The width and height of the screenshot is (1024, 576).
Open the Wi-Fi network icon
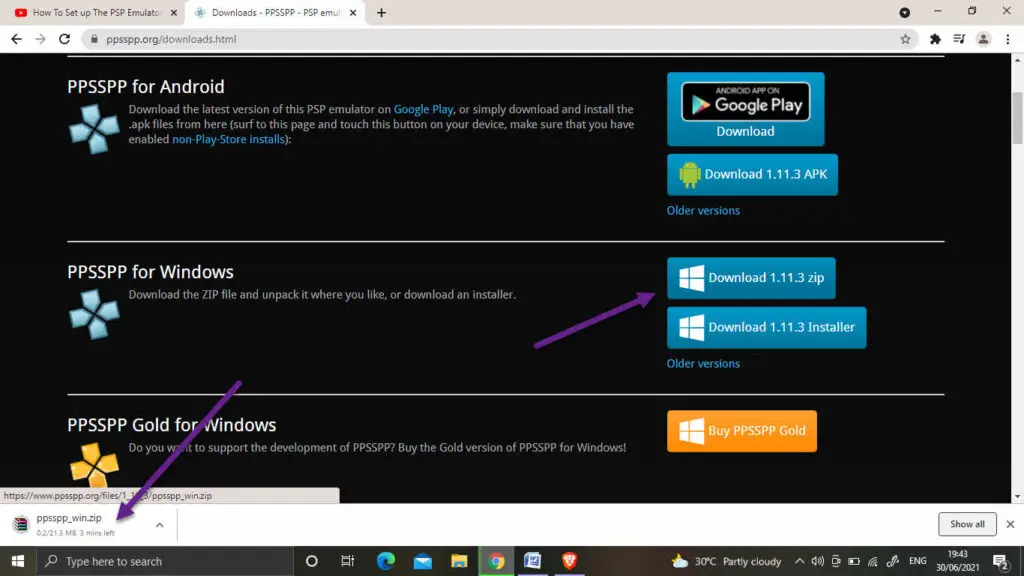click(x=872, y=561)
